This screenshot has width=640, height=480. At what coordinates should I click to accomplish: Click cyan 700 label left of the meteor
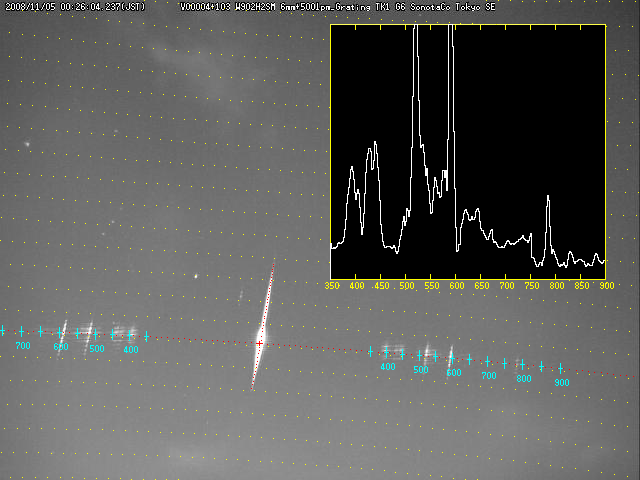[x=23, y=346]
